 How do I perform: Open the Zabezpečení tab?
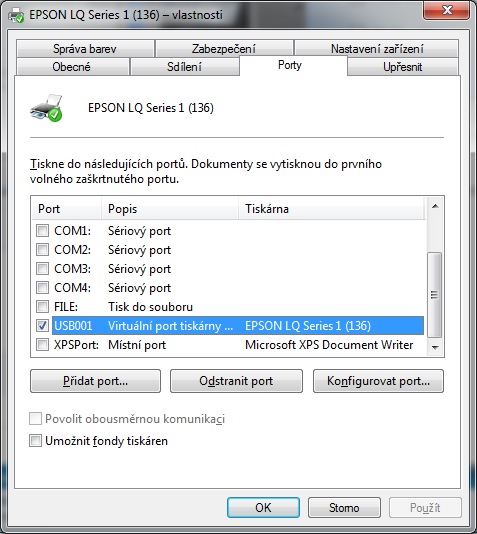pos(224,49)
